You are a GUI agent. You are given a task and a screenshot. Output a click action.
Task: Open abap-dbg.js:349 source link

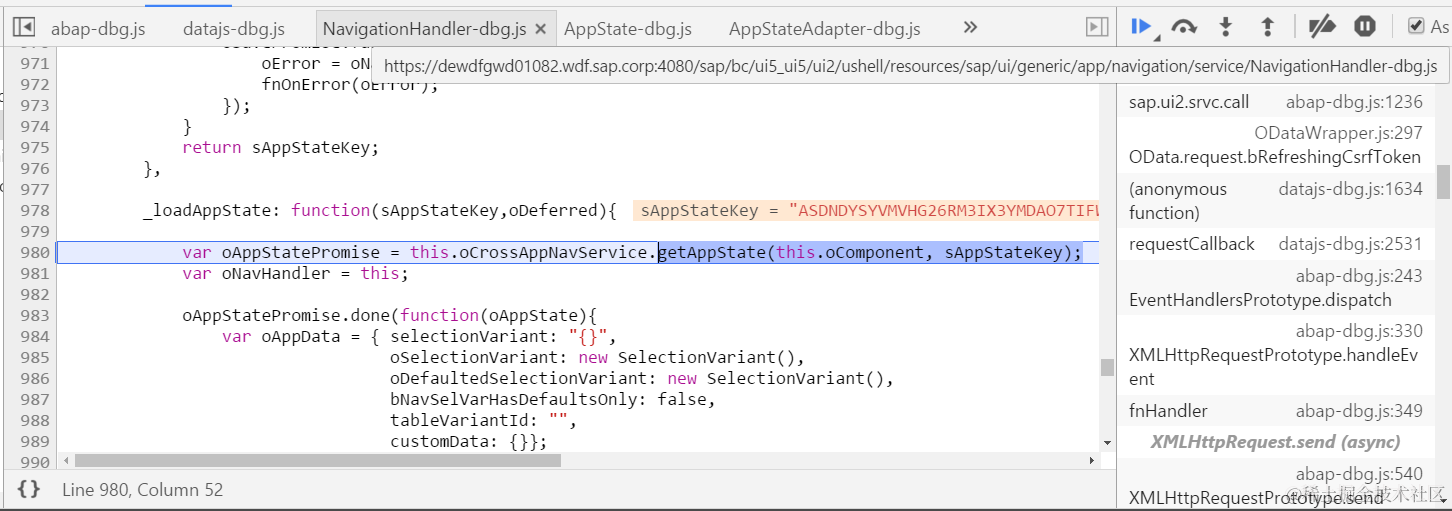point(1359,411)
